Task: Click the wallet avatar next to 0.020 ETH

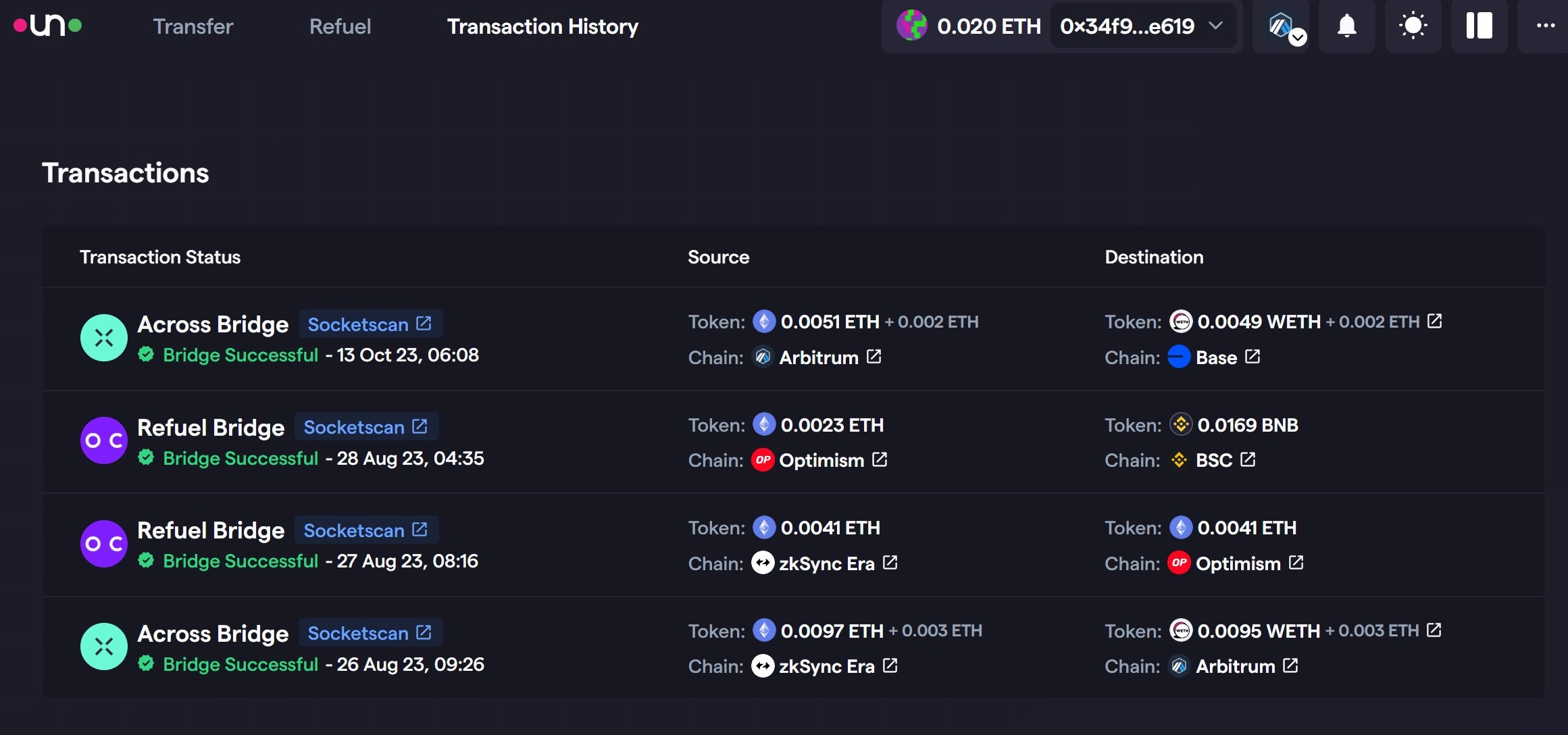Action: (x=911, y=26)
